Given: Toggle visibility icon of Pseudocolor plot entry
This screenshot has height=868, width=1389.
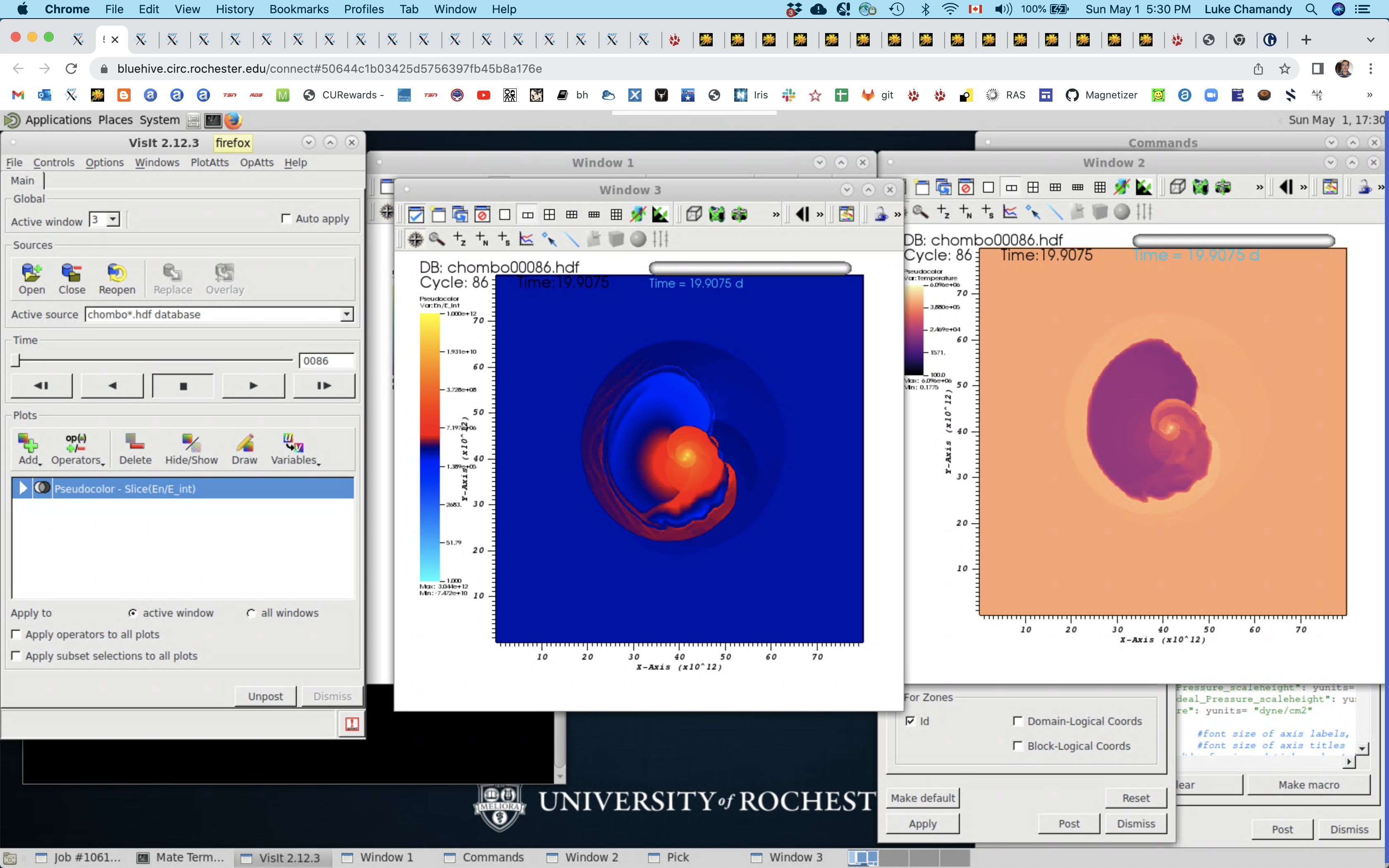Looking at the screenshot, I should pyautogui.click(x=42, y=488).
